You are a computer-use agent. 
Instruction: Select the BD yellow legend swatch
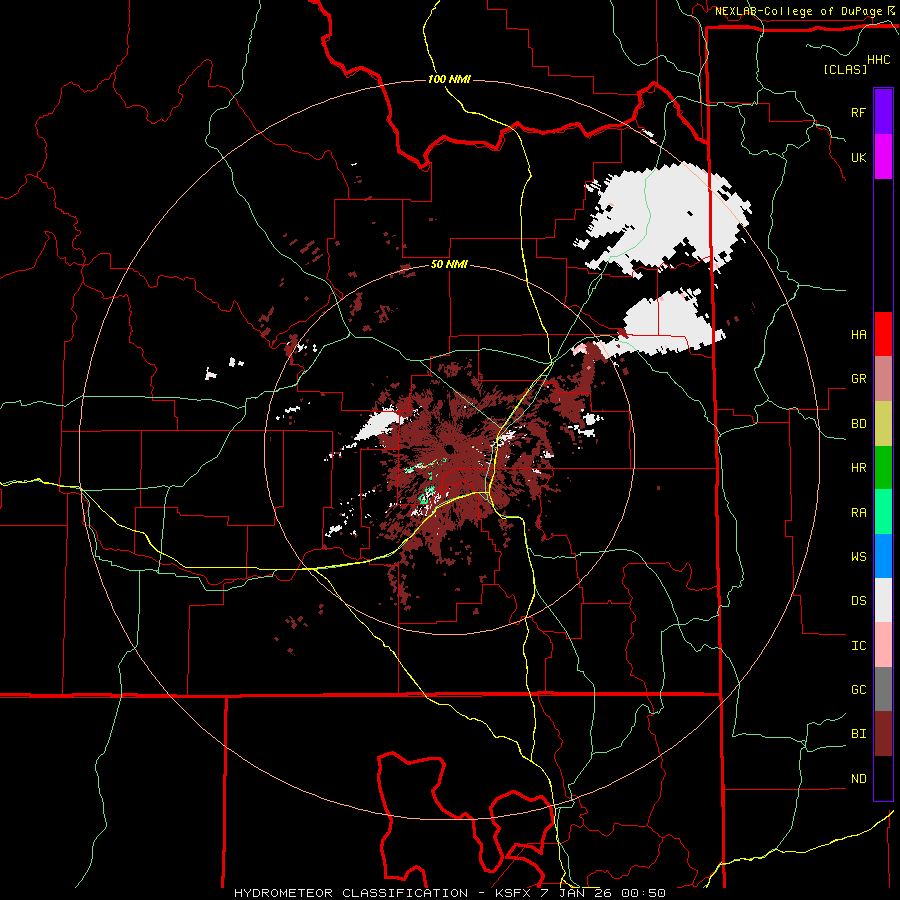pos(883,424)
